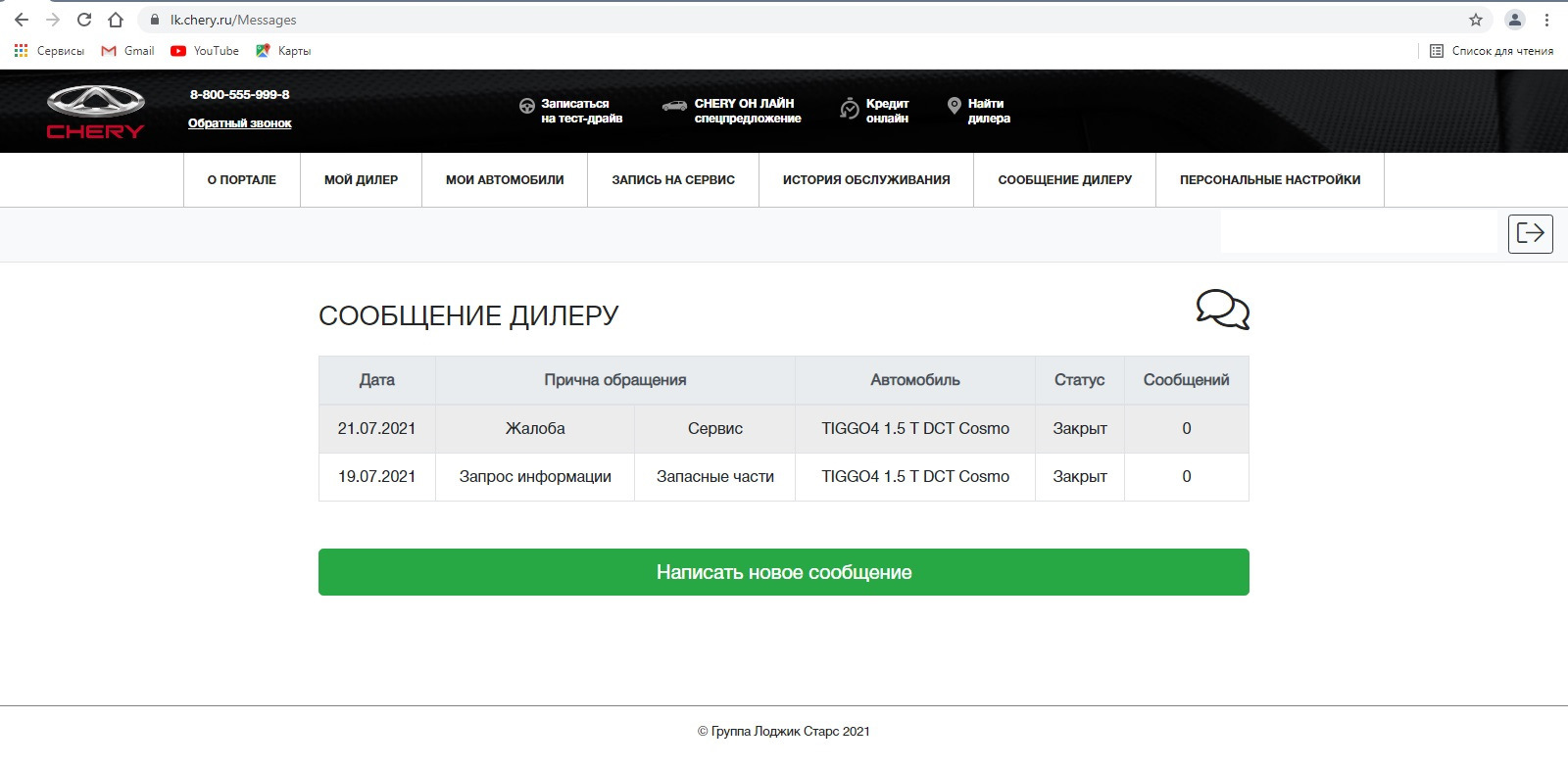Click the Автомобиль column header
The width and height of the screenshot is (1568, 768).
click(915, 380)
